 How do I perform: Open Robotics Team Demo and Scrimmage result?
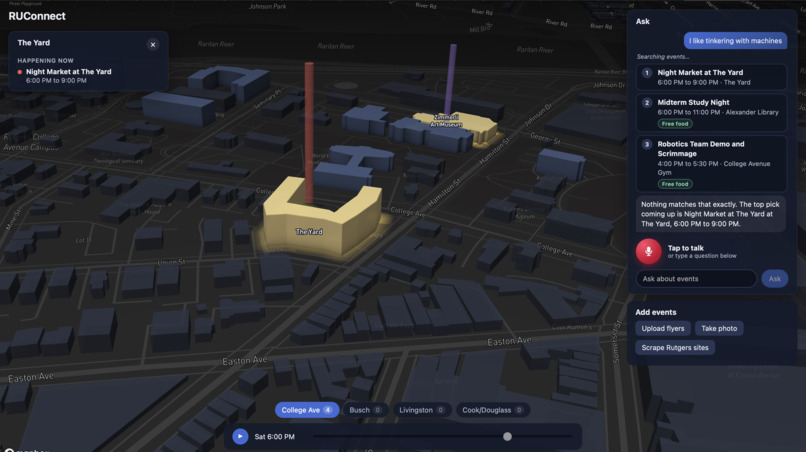pos(711,163)
